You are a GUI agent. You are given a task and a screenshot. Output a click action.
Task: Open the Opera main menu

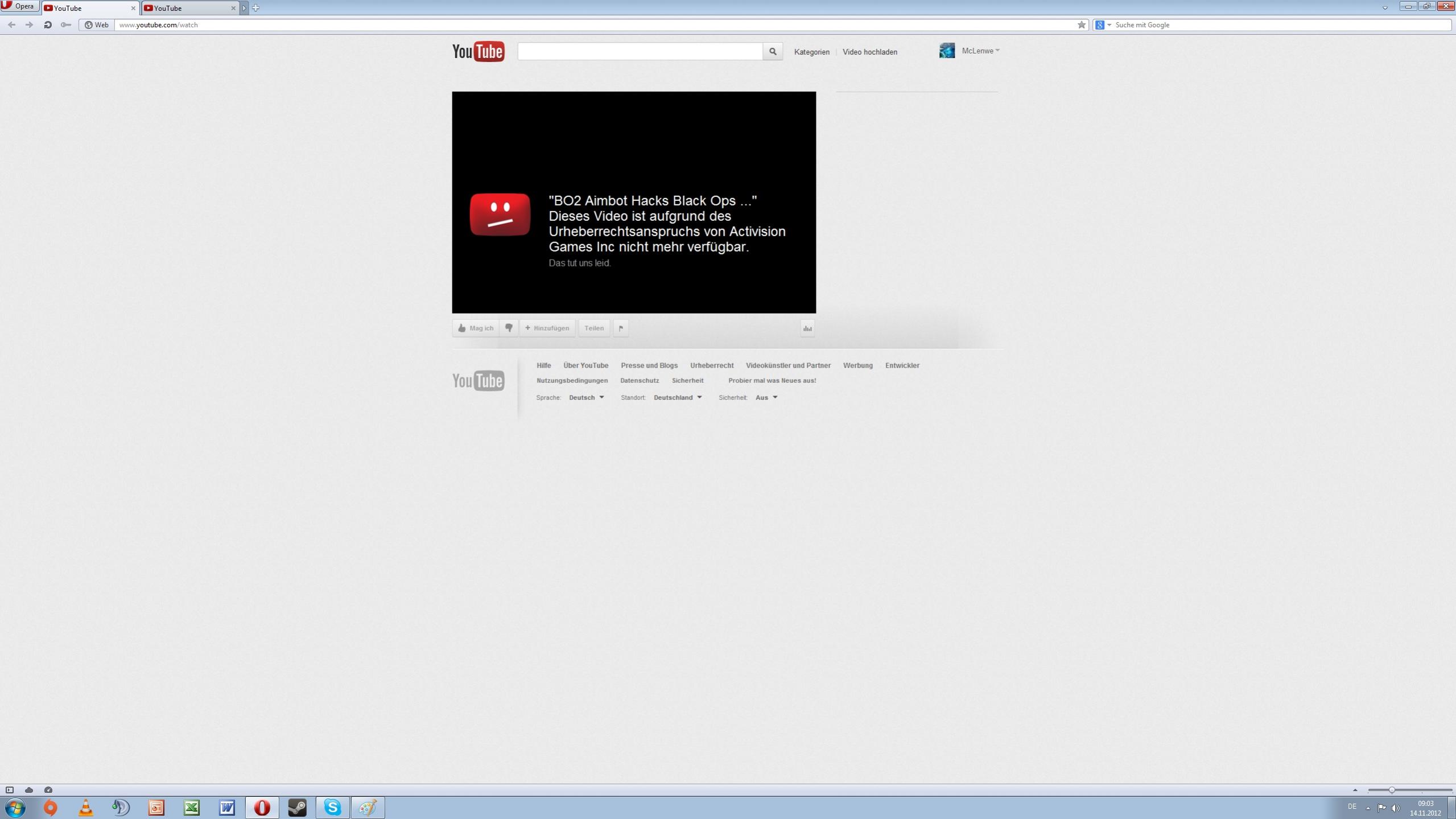pos(19,6)
